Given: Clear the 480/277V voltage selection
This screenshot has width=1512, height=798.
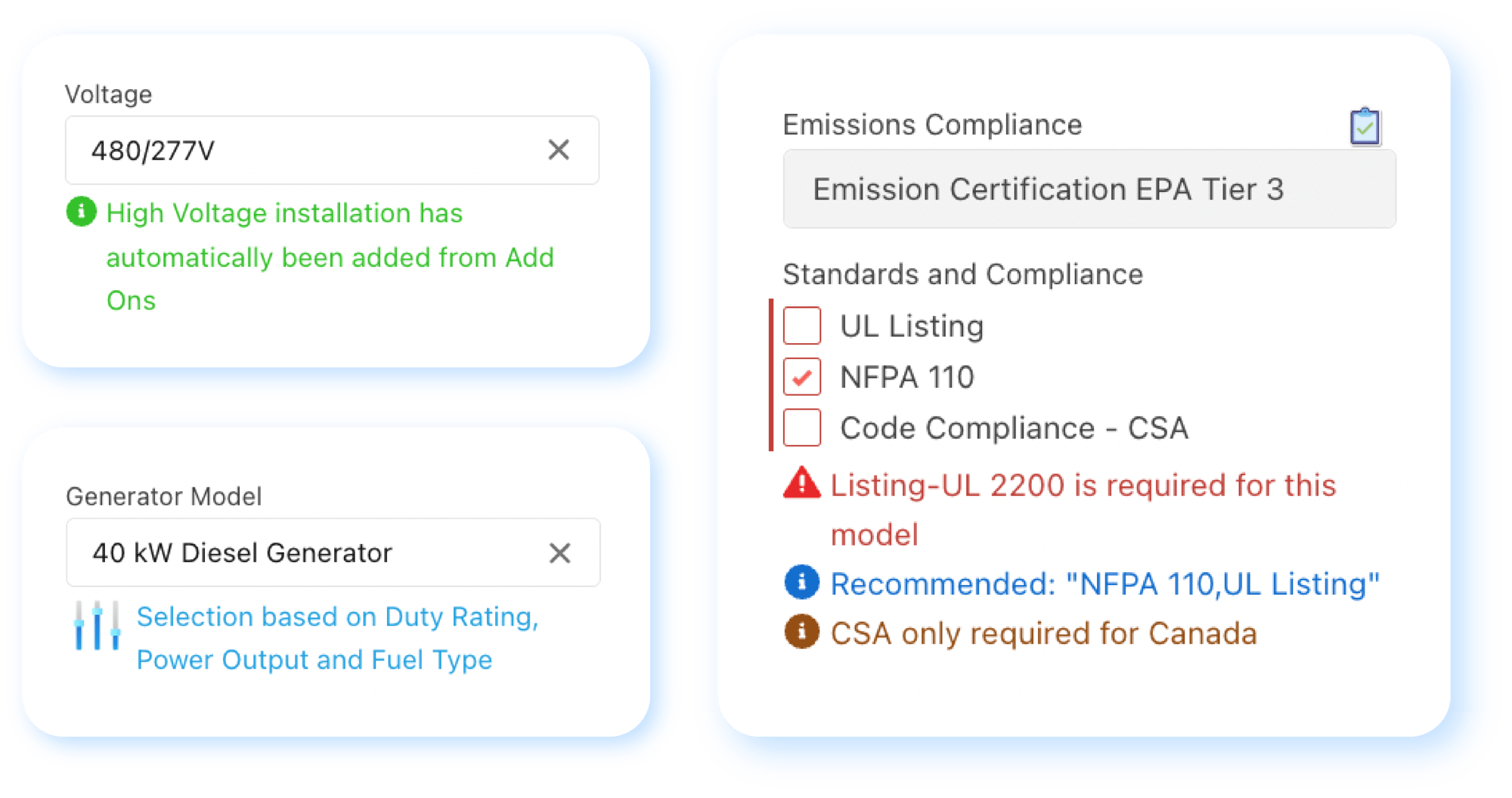Looking at the screenshot, I should pos(559,150).
